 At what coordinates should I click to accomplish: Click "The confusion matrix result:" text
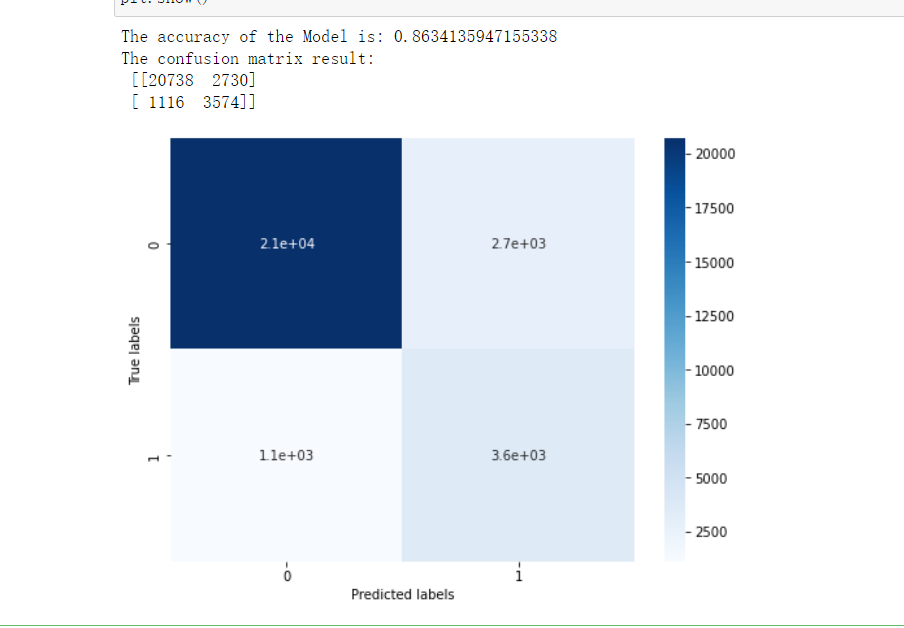pos(247,58)
